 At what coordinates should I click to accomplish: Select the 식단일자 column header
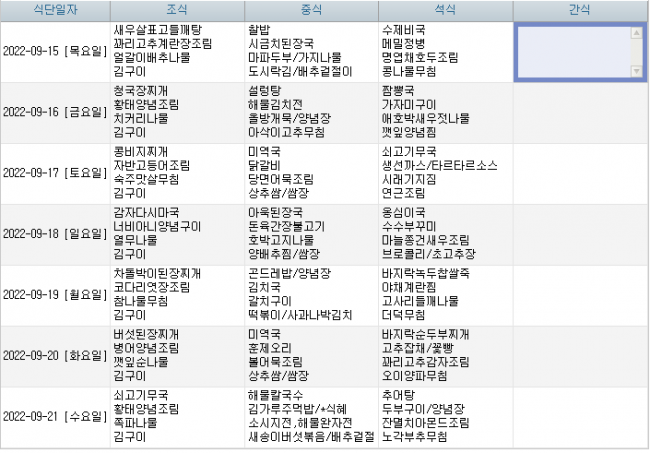click(55, 10)
